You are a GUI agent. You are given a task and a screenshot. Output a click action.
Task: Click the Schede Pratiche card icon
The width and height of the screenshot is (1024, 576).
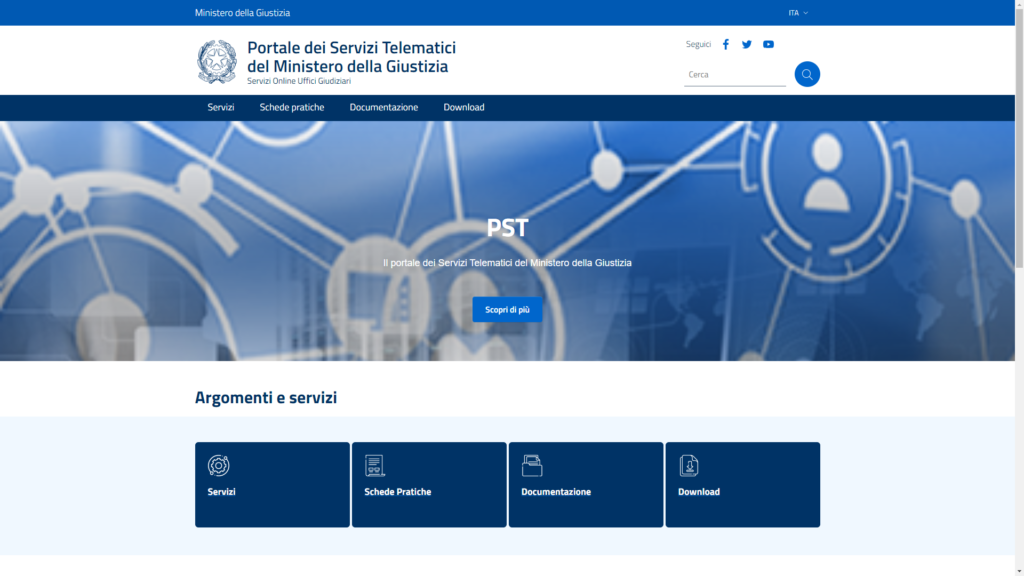pyautogui.click(x=375, y=466)
